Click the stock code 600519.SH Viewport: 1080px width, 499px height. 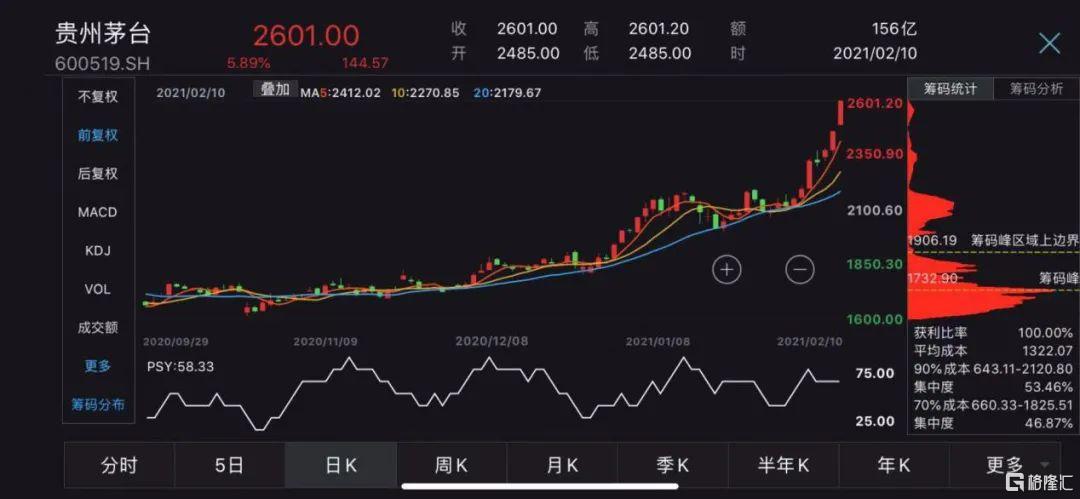103,63
